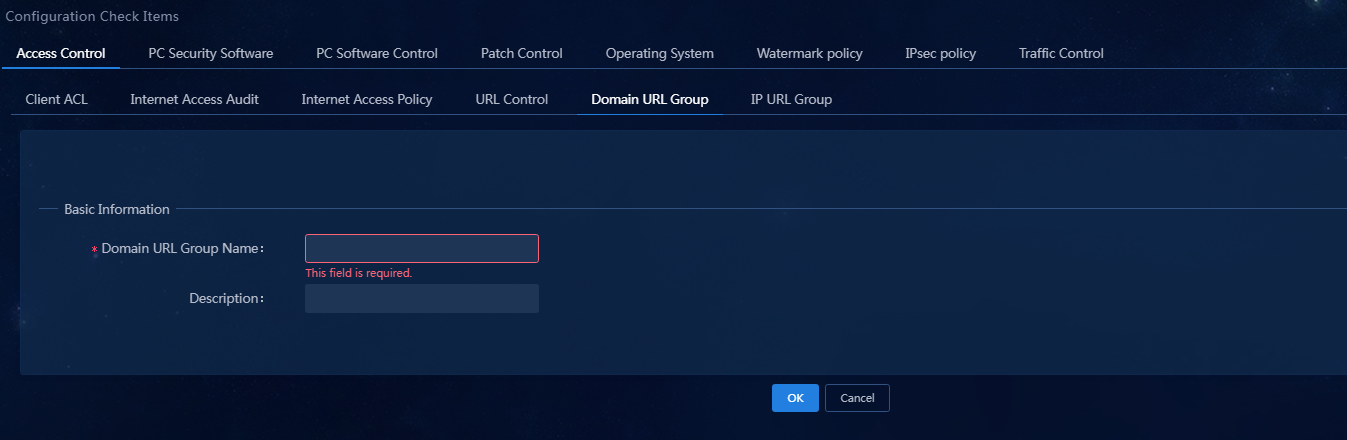Open the Access Control tab

click(61, 53)
